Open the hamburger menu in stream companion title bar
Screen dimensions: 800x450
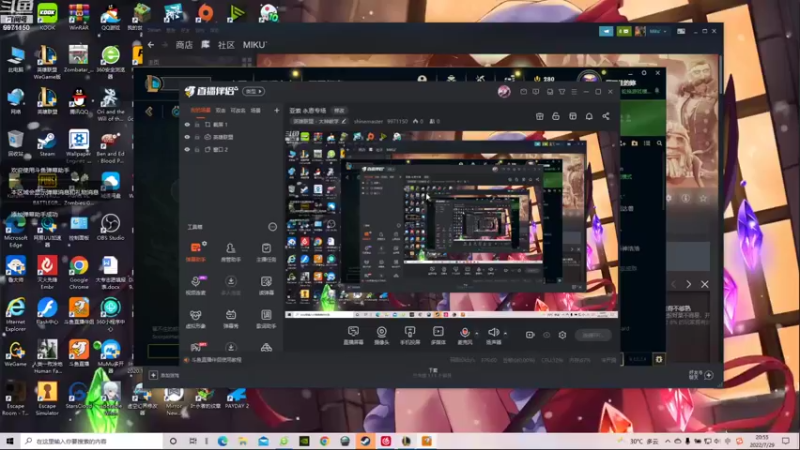pyautogui.click(x=574, y=92)
